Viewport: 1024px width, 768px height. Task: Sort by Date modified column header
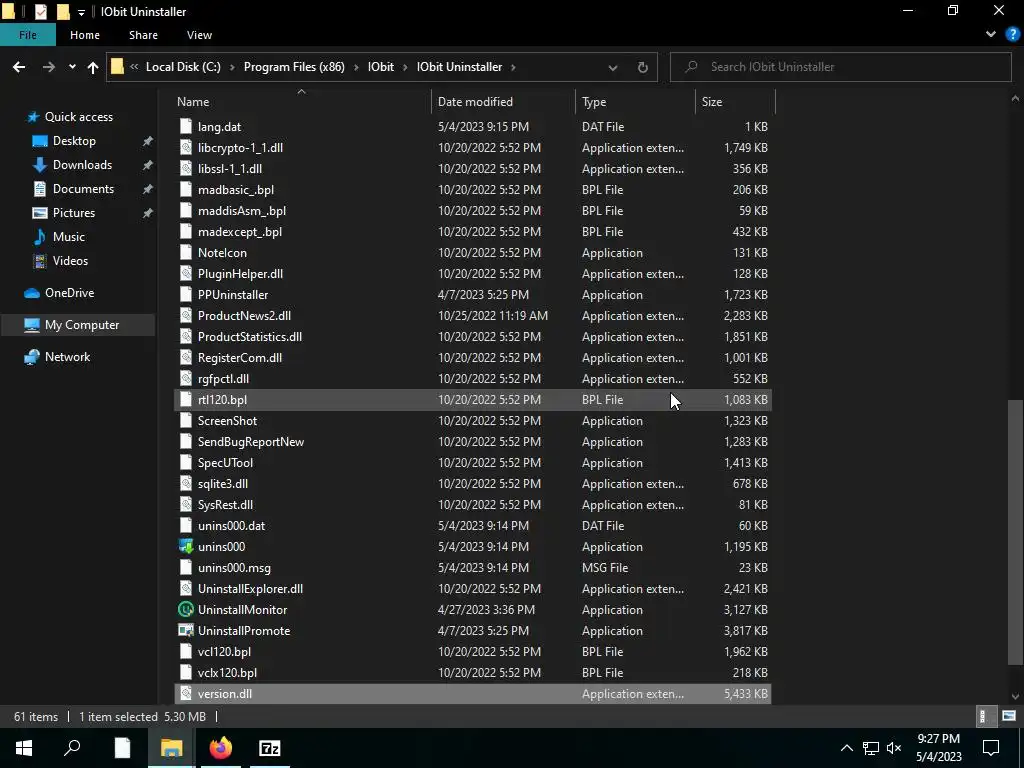click(503, 102)
